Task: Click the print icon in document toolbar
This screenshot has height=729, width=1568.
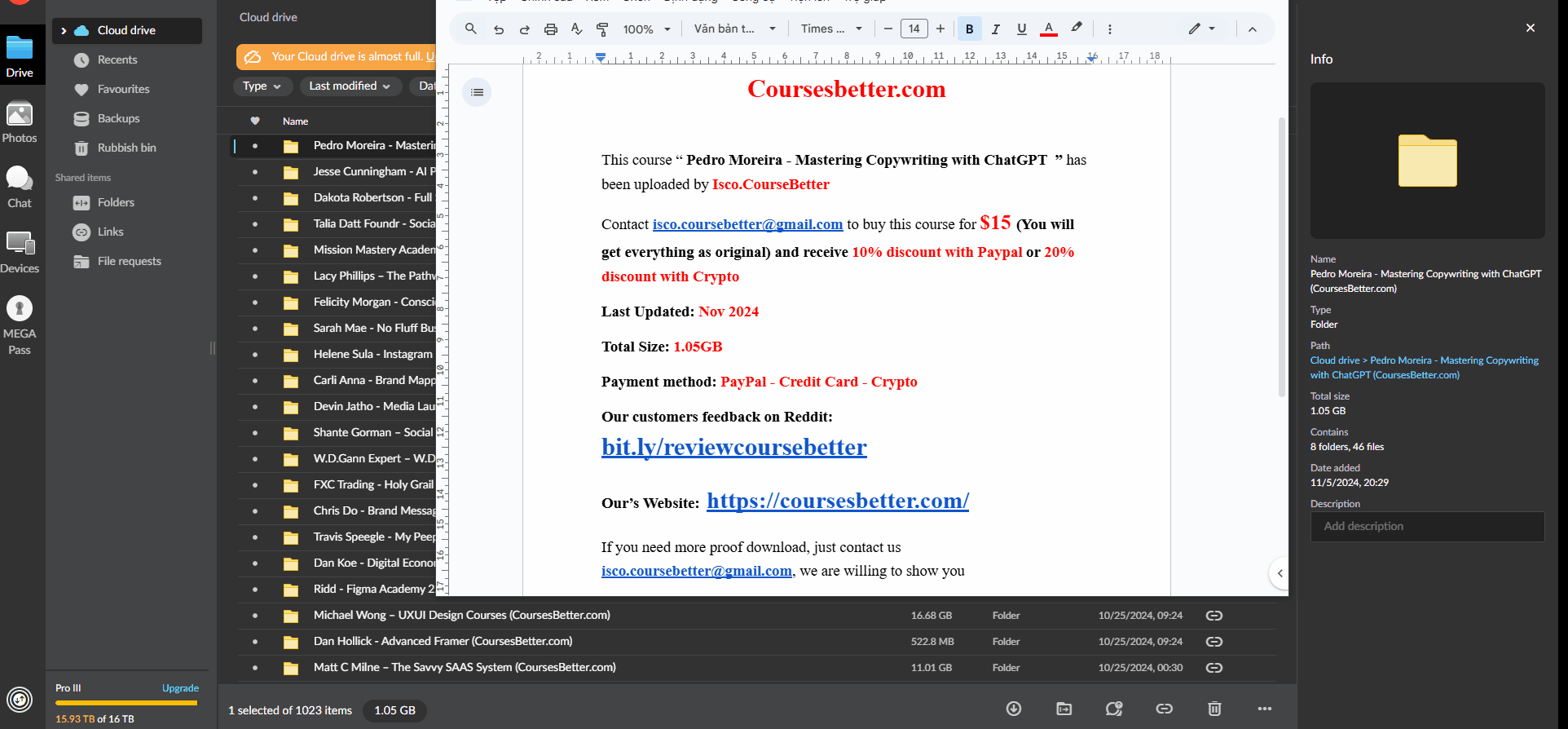Action: pyautogui.click(x=551, y=29)
